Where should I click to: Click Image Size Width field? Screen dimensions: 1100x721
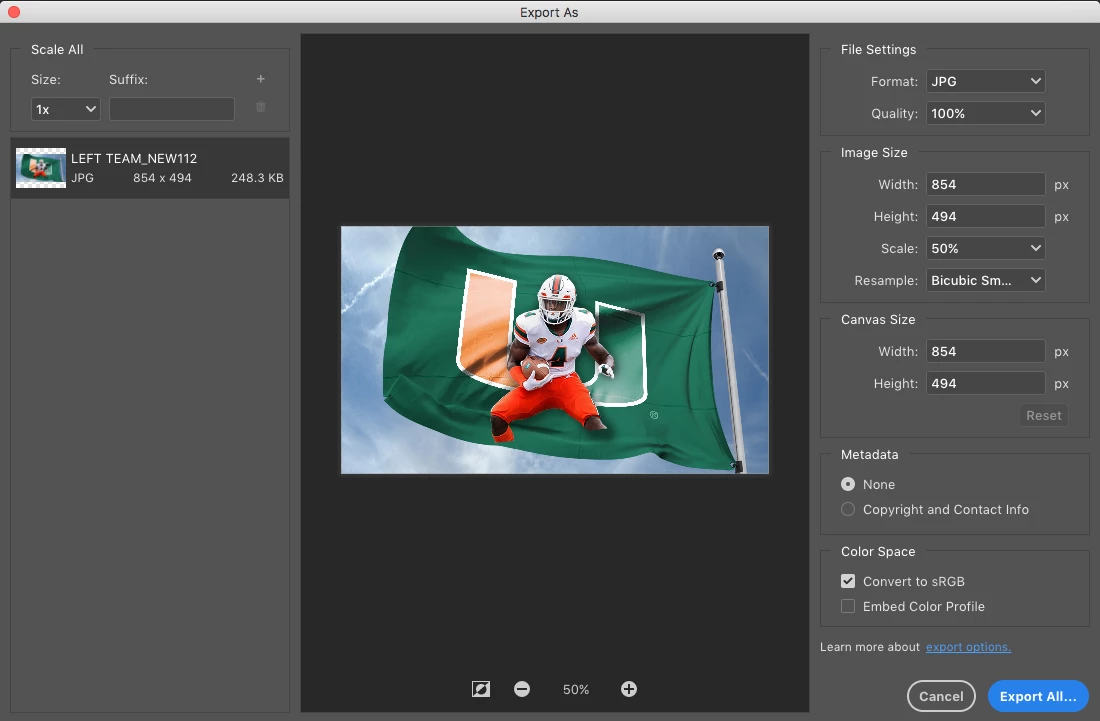pos(986,184)
